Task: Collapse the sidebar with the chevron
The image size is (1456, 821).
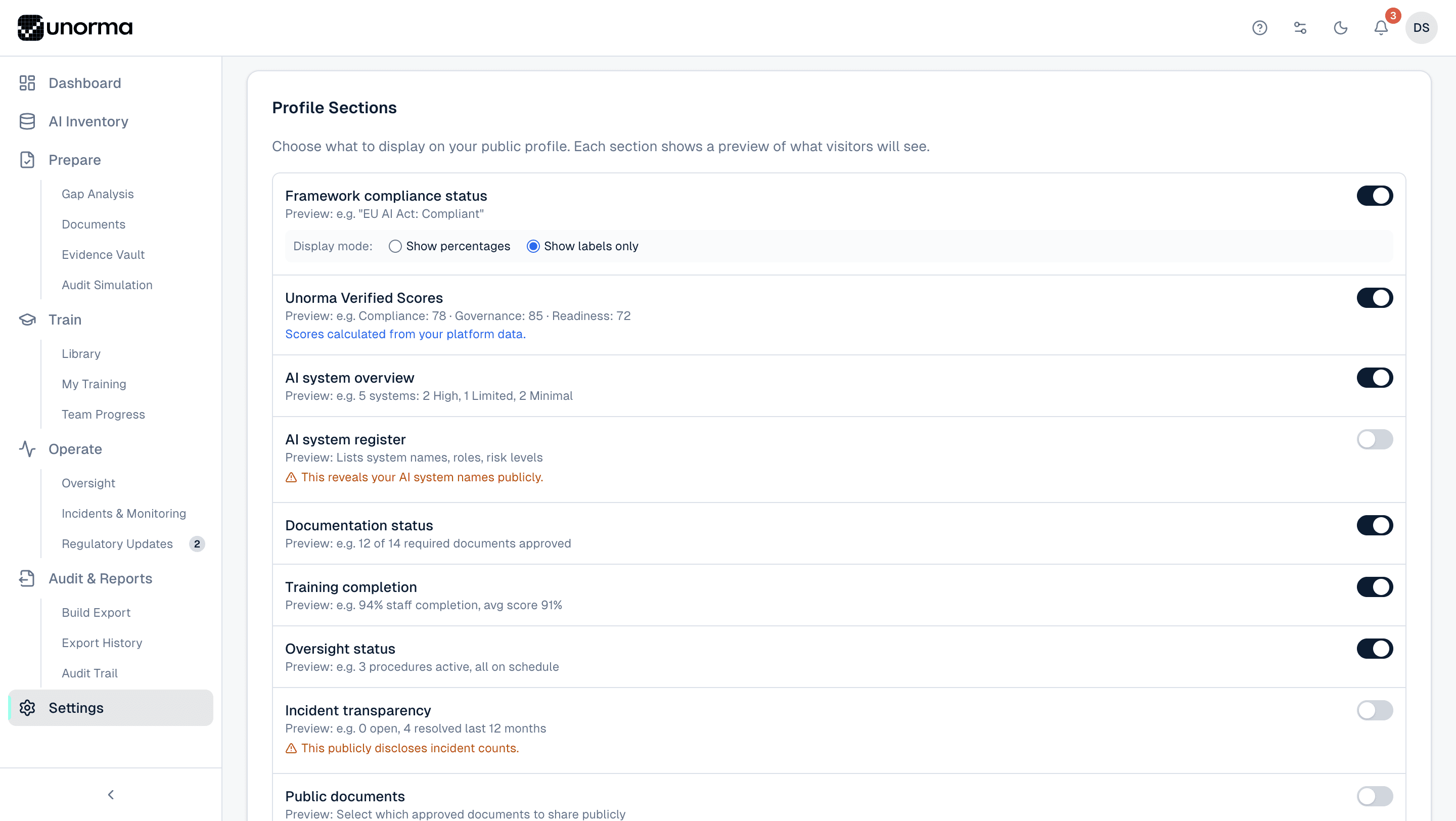Action: coord(111,795)
